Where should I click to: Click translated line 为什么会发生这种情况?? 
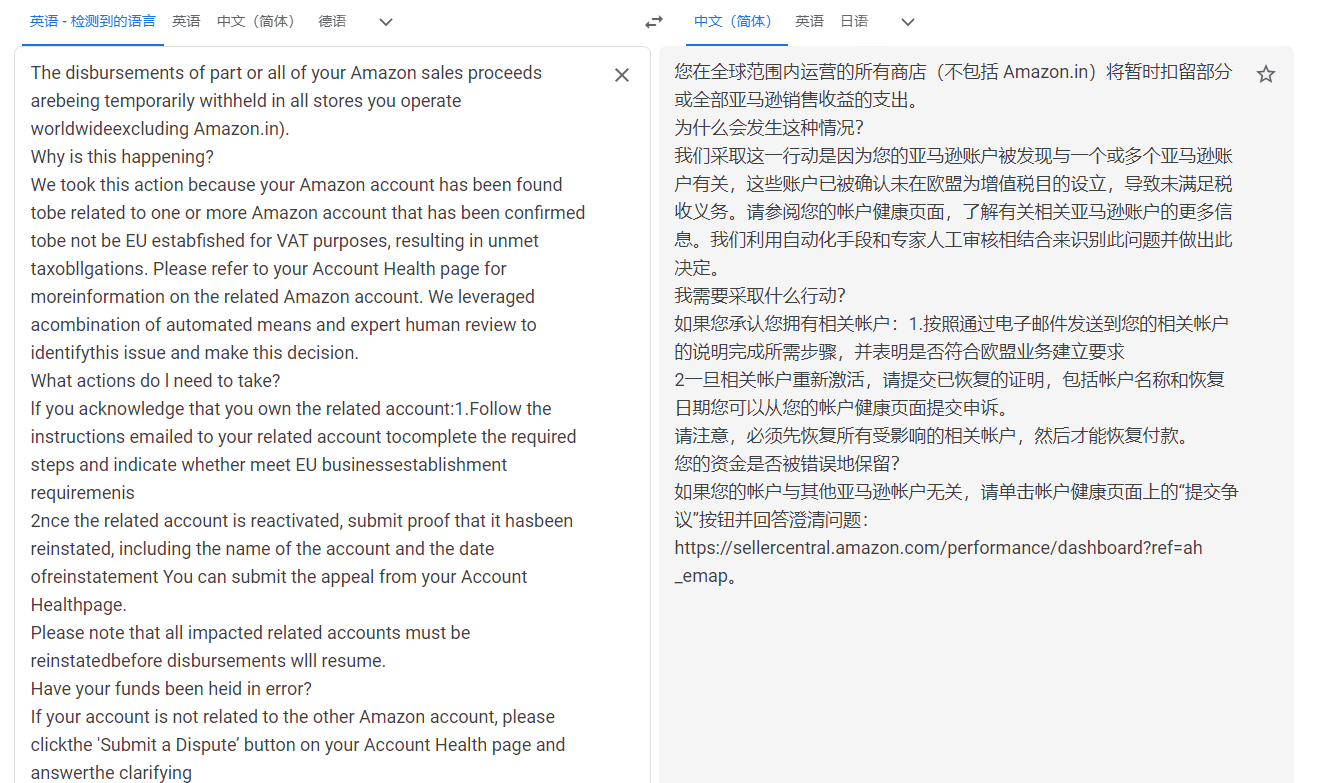[x=769, y=128]
